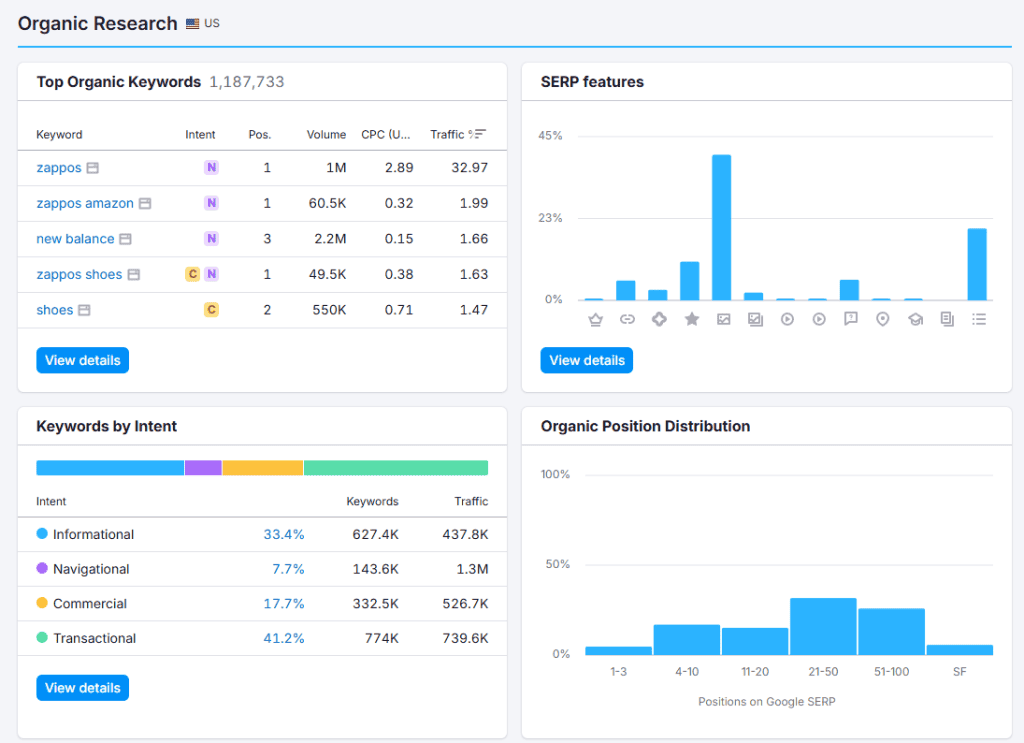Click the 4-10 positions bar in distribution chart
The width and height of the screenshot is (1024, 743).
(x=686, y=640)
